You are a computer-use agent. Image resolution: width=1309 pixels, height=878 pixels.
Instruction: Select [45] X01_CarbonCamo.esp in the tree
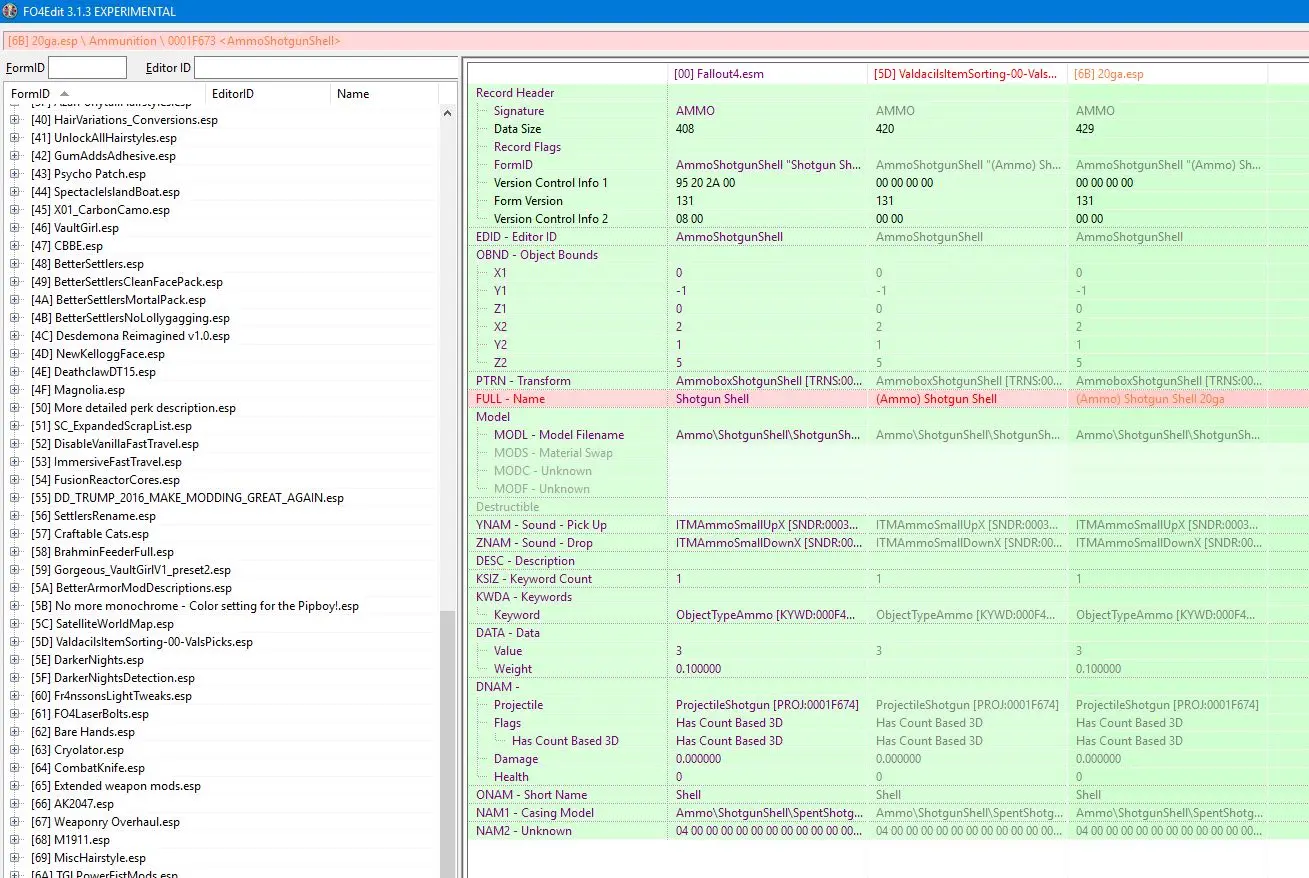[100, 210]
